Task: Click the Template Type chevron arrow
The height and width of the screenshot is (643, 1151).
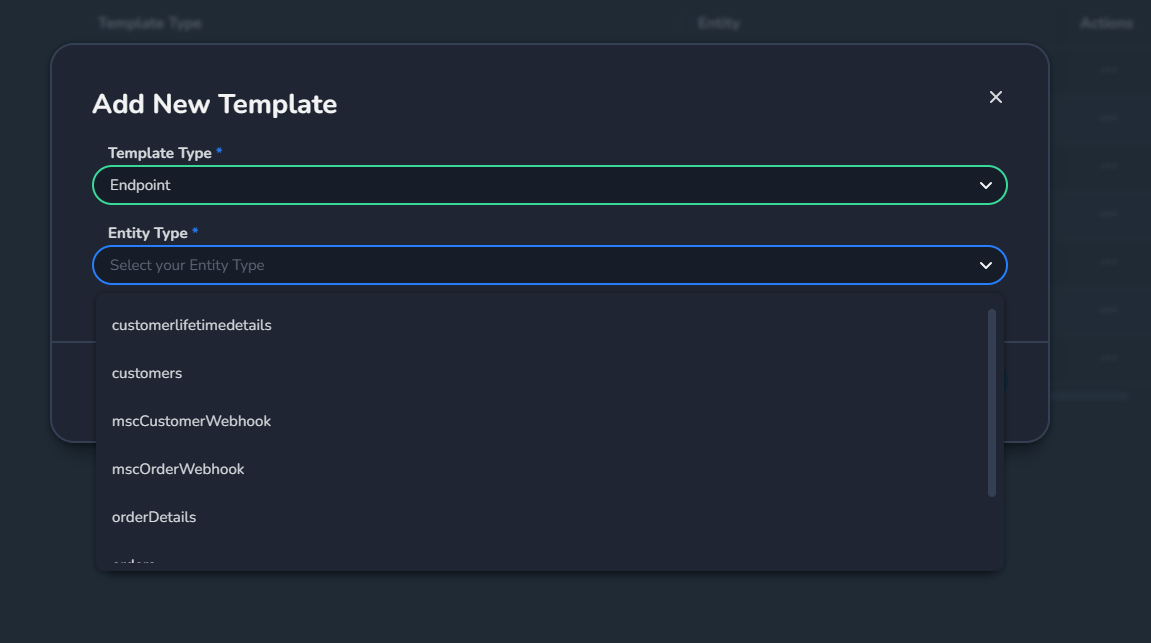Action: [x=986, y=186]
